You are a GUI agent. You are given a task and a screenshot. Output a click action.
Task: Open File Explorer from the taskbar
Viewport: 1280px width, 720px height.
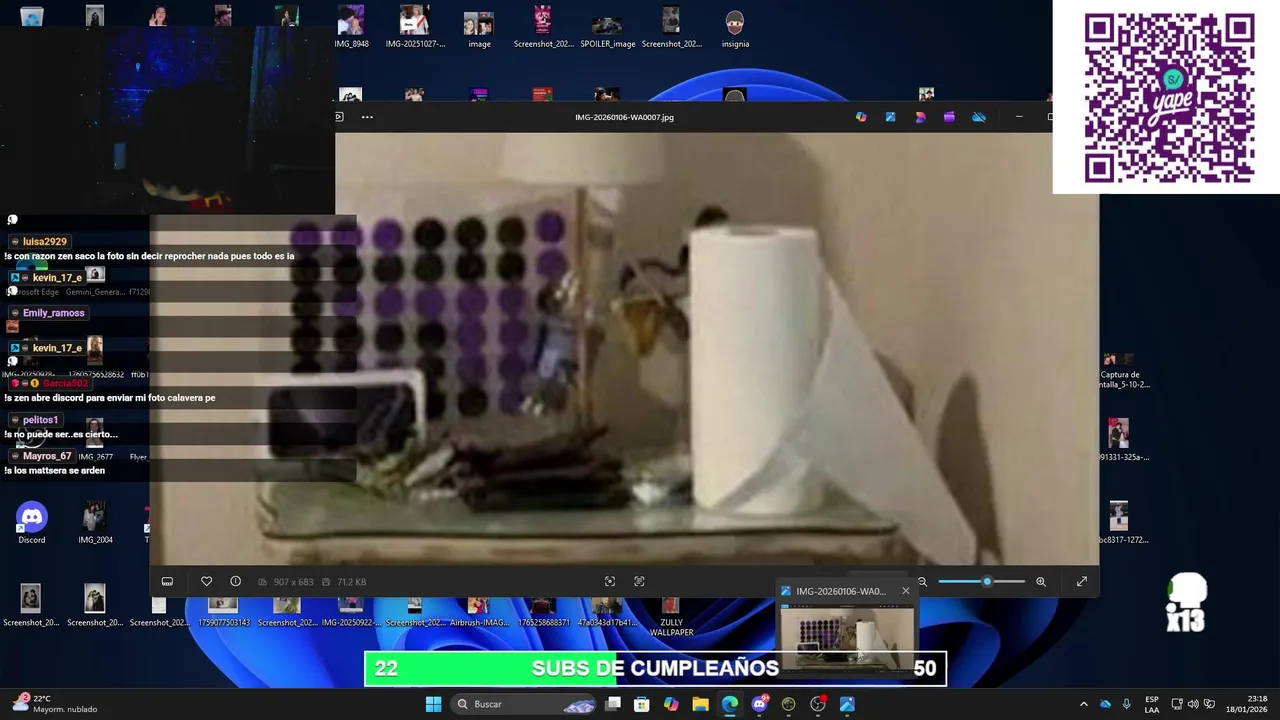pyautogui.click(x=700, y=704)
